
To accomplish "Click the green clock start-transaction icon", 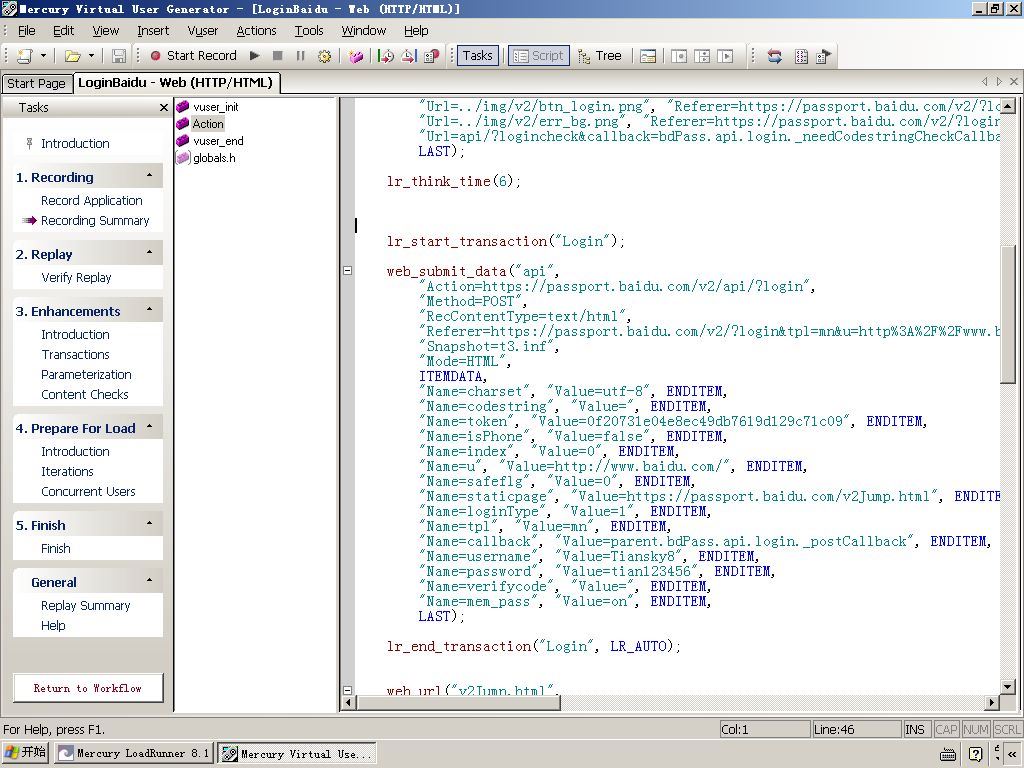I will pos(386,56).
